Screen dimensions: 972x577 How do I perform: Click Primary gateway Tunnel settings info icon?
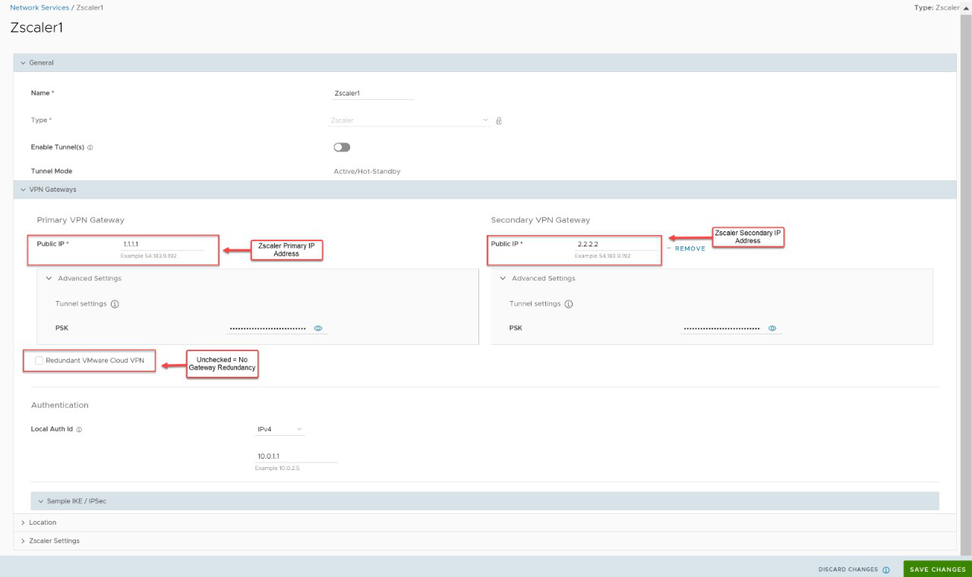tap(115, 304)
